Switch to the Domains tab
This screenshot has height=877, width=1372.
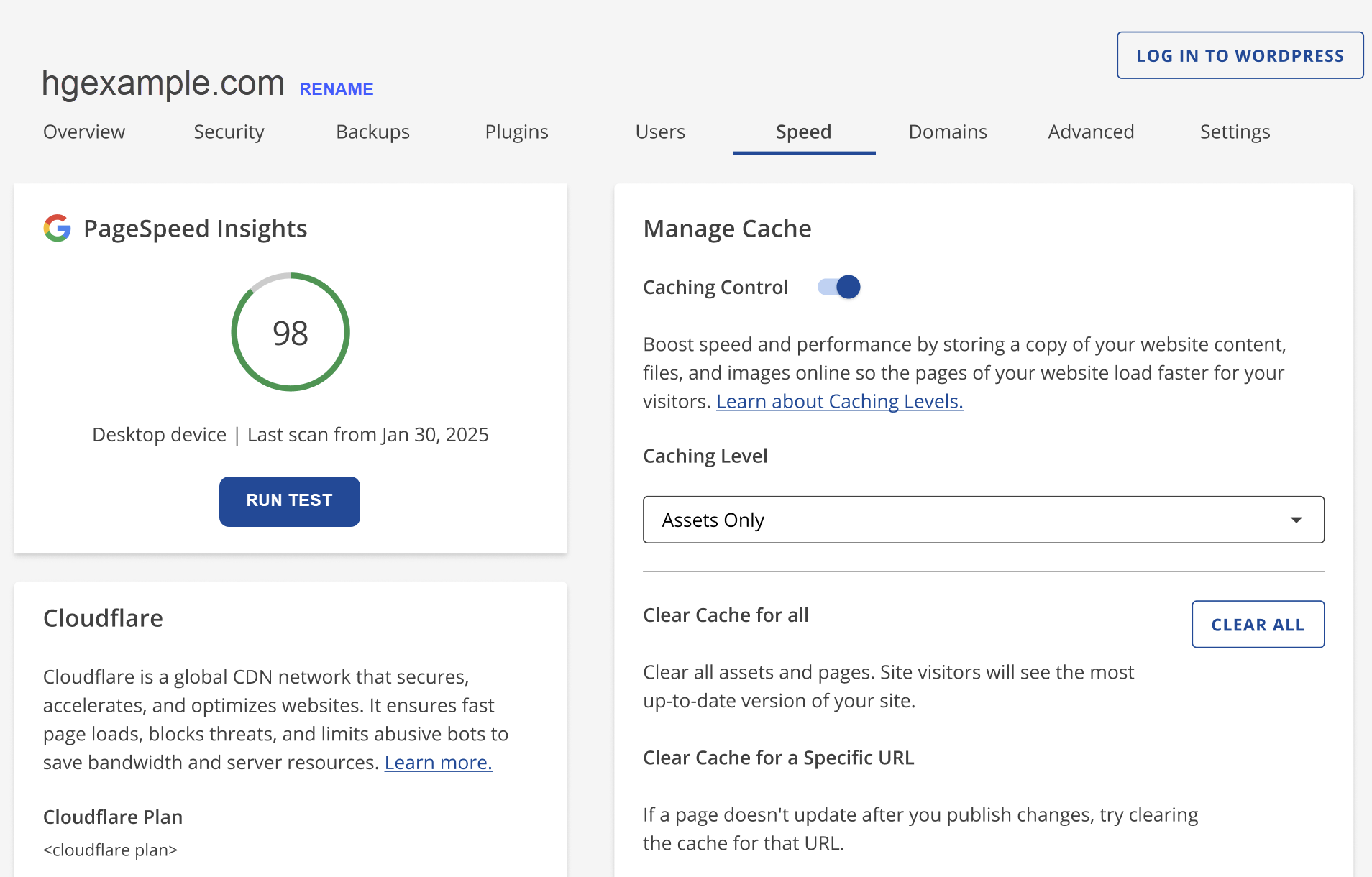(x=948, y=132)
